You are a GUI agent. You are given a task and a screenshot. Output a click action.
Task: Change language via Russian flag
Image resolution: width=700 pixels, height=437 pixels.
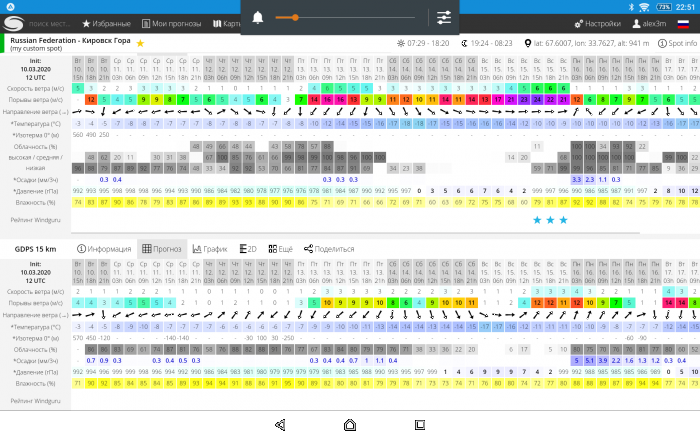683,24
